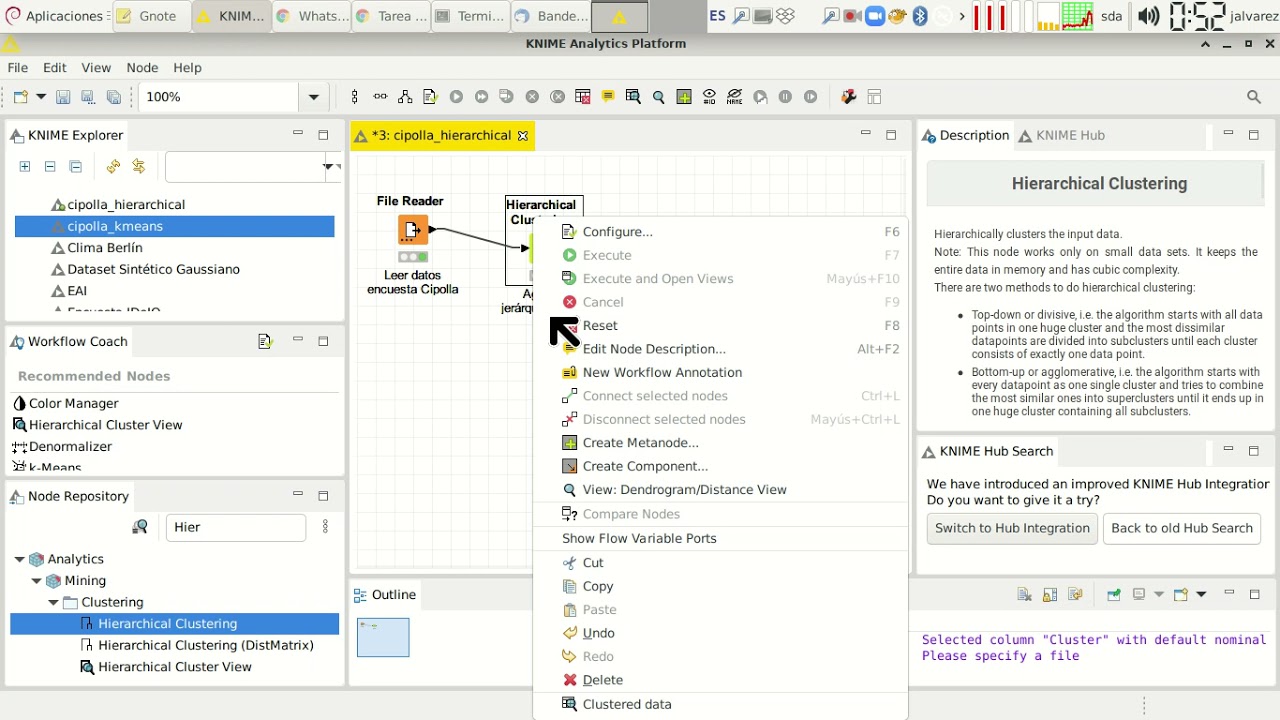1280x720 pixels.
Task: Collapse the Analytics tree node
Action: click(x=19, y=559)
